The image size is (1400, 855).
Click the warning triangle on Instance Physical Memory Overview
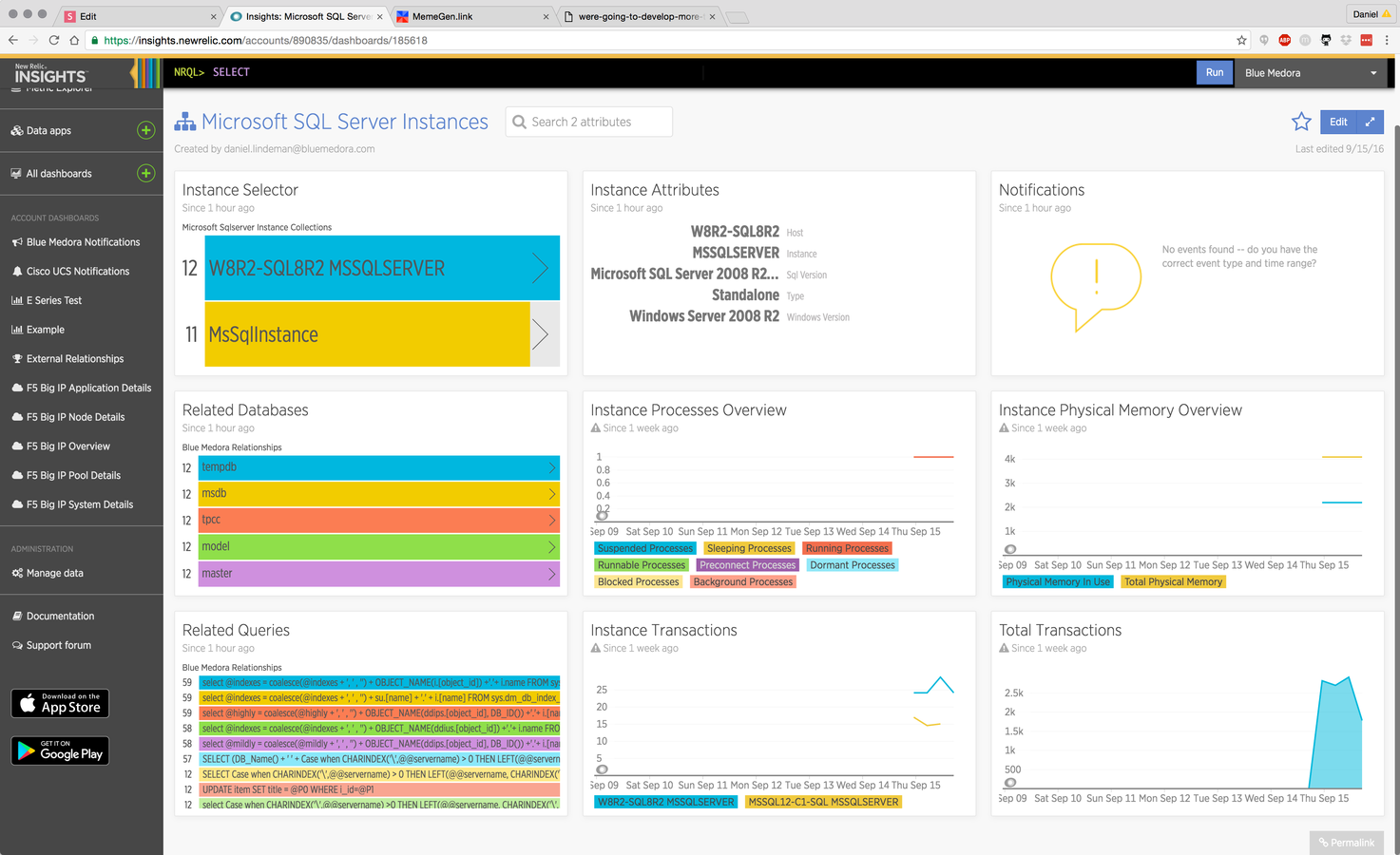pos(1005,427)
